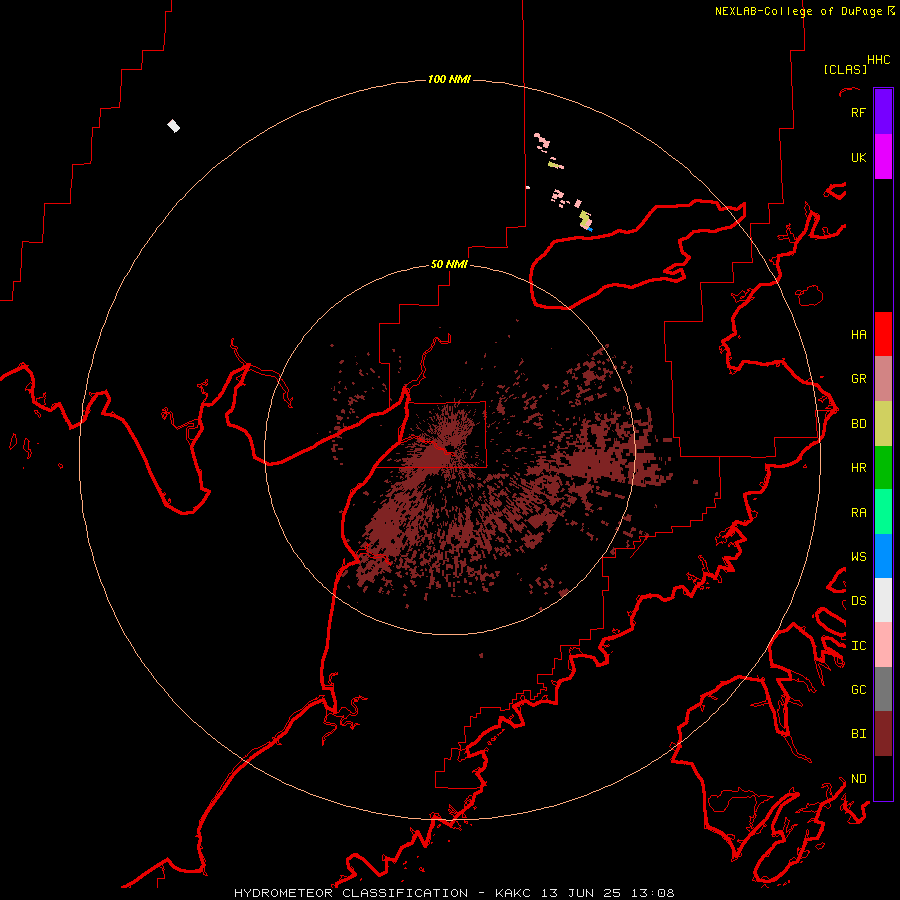Viewport: 900px width, 900px height.
Task: Click the 'ND' legend label
Action: [859, 778]
